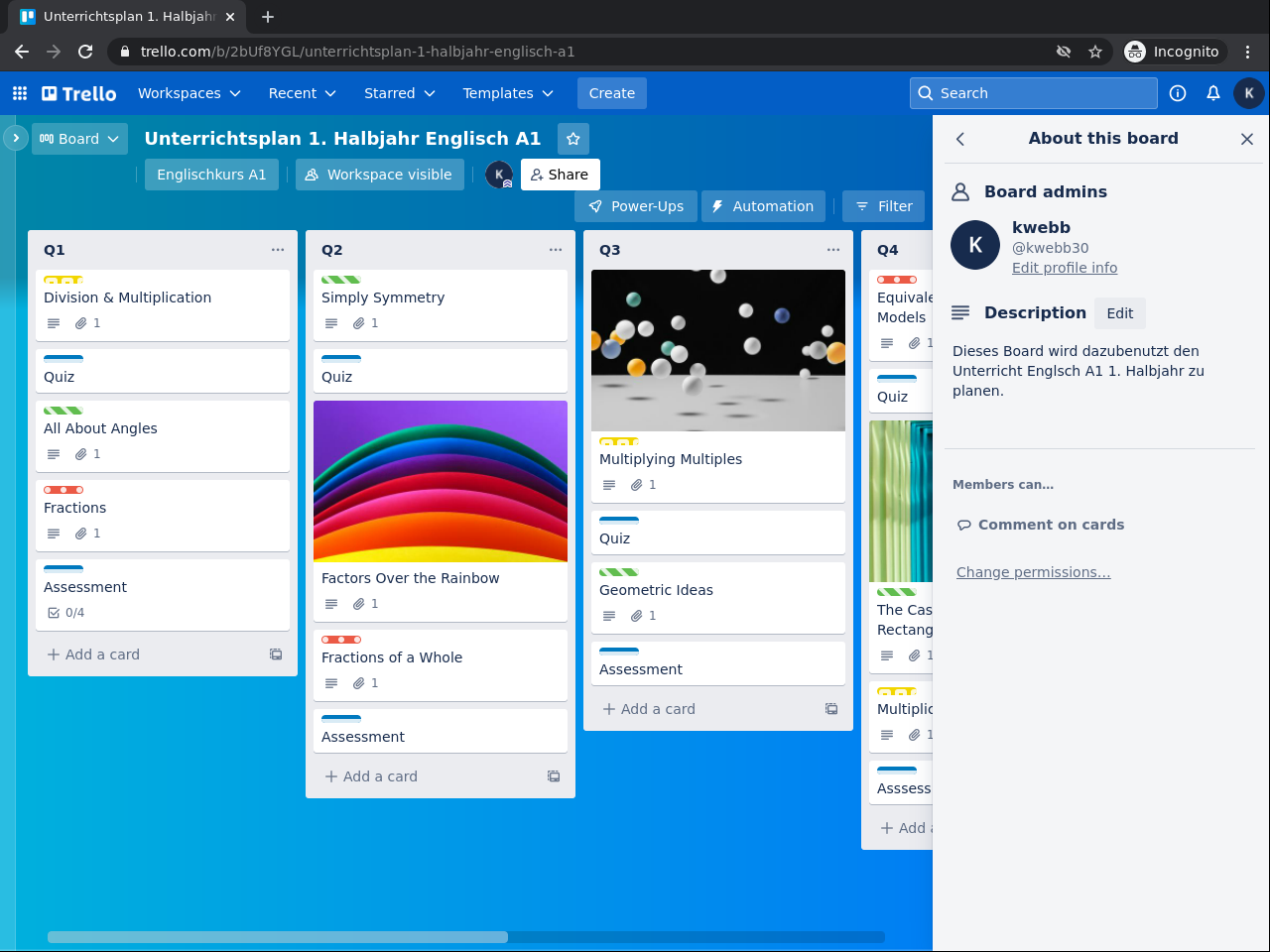
Task: Open the Recent dropdown
Action: click(x=303, y=93)
